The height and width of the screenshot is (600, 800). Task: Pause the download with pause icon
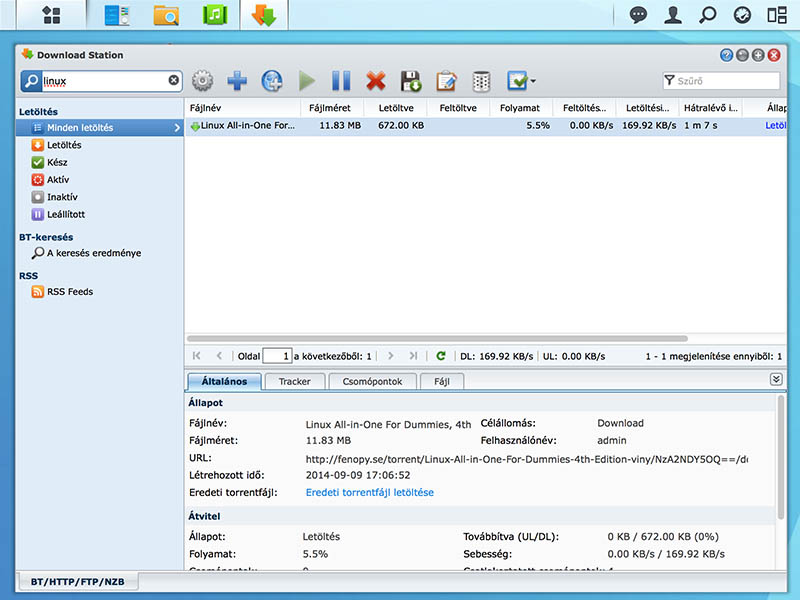click(x=341, y=81)
